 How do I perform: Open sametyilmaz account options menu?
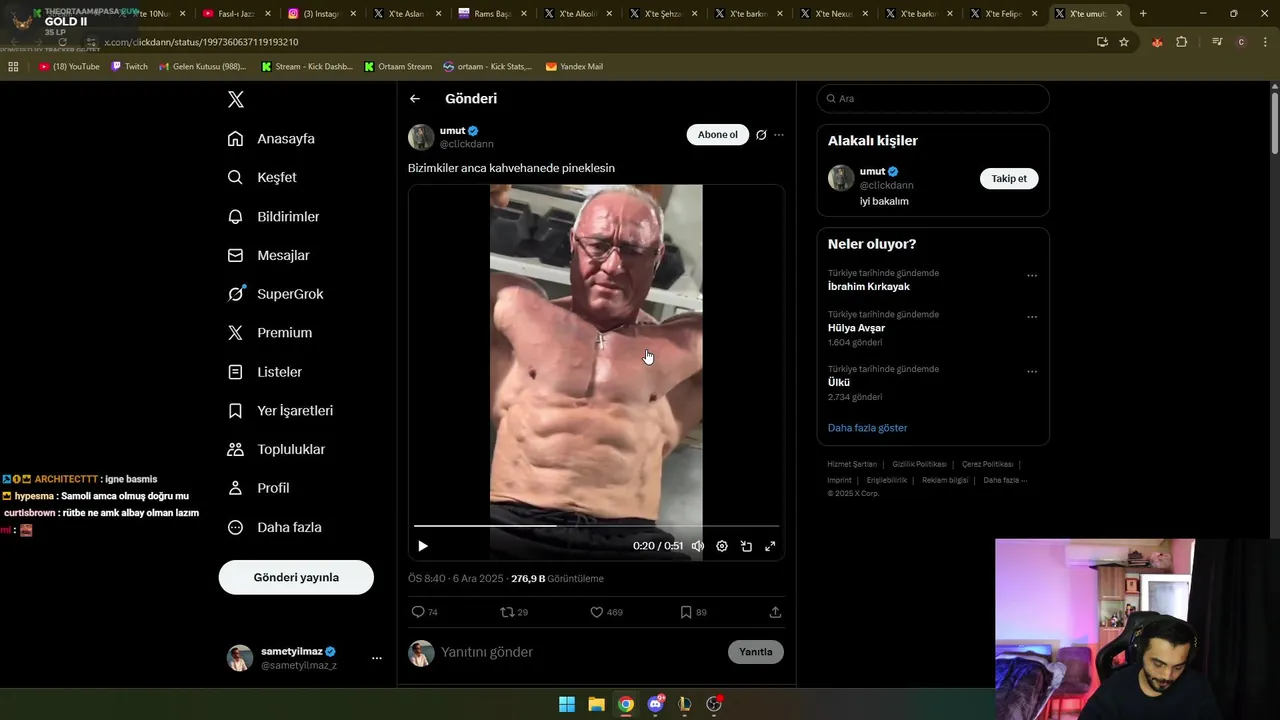pos(377,658)
